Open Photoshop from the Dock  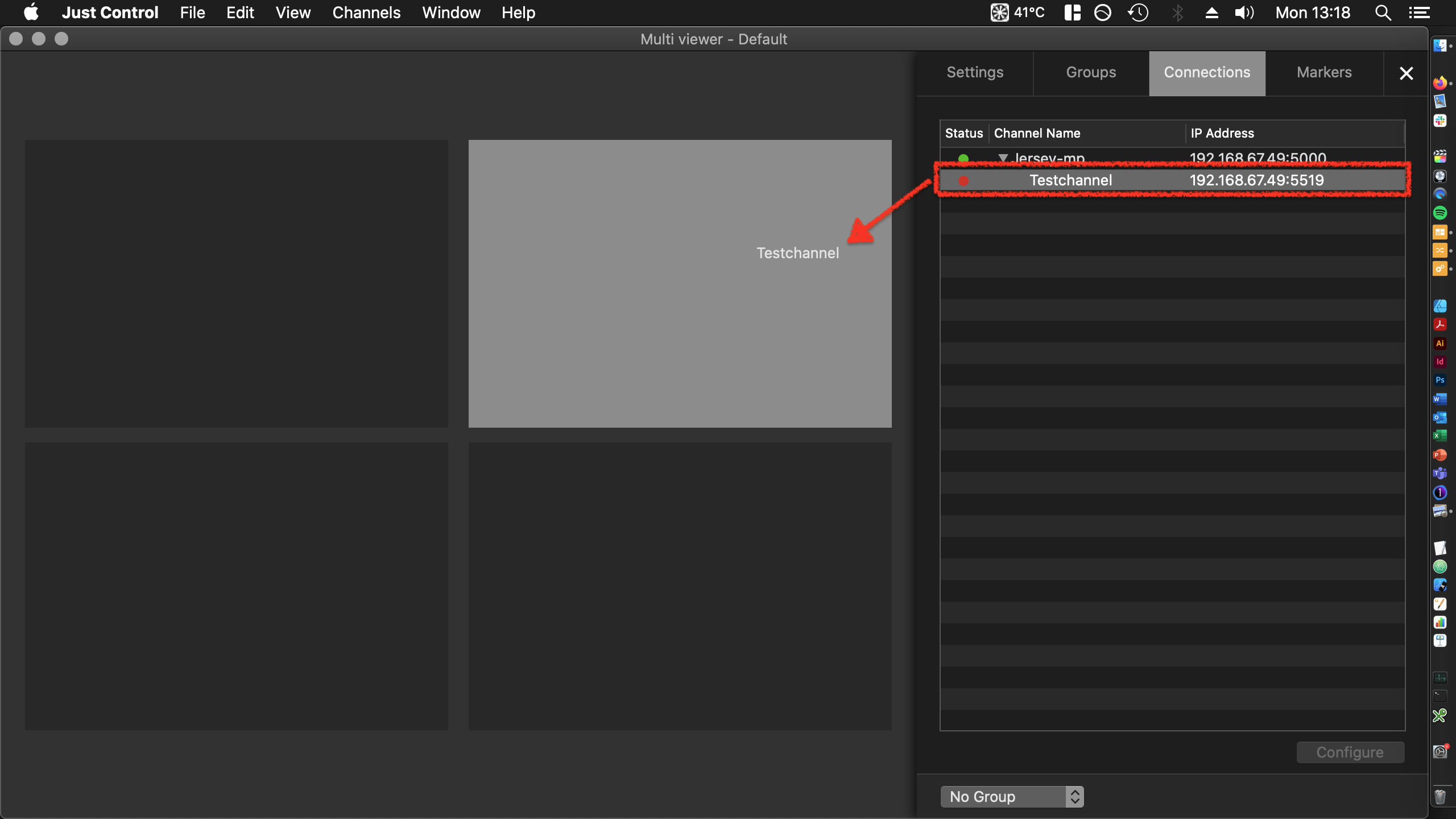click(x=1440, y=380)
